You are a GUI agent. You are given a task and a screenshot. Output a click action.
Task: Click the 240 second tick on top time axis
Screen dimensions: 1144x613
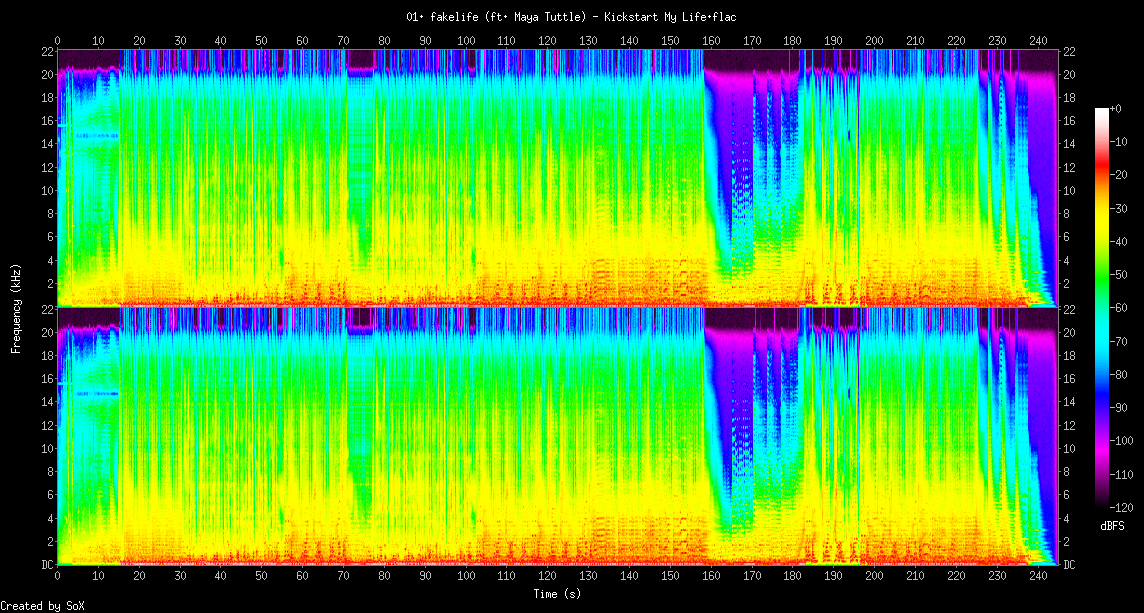tap(1037, 40)
